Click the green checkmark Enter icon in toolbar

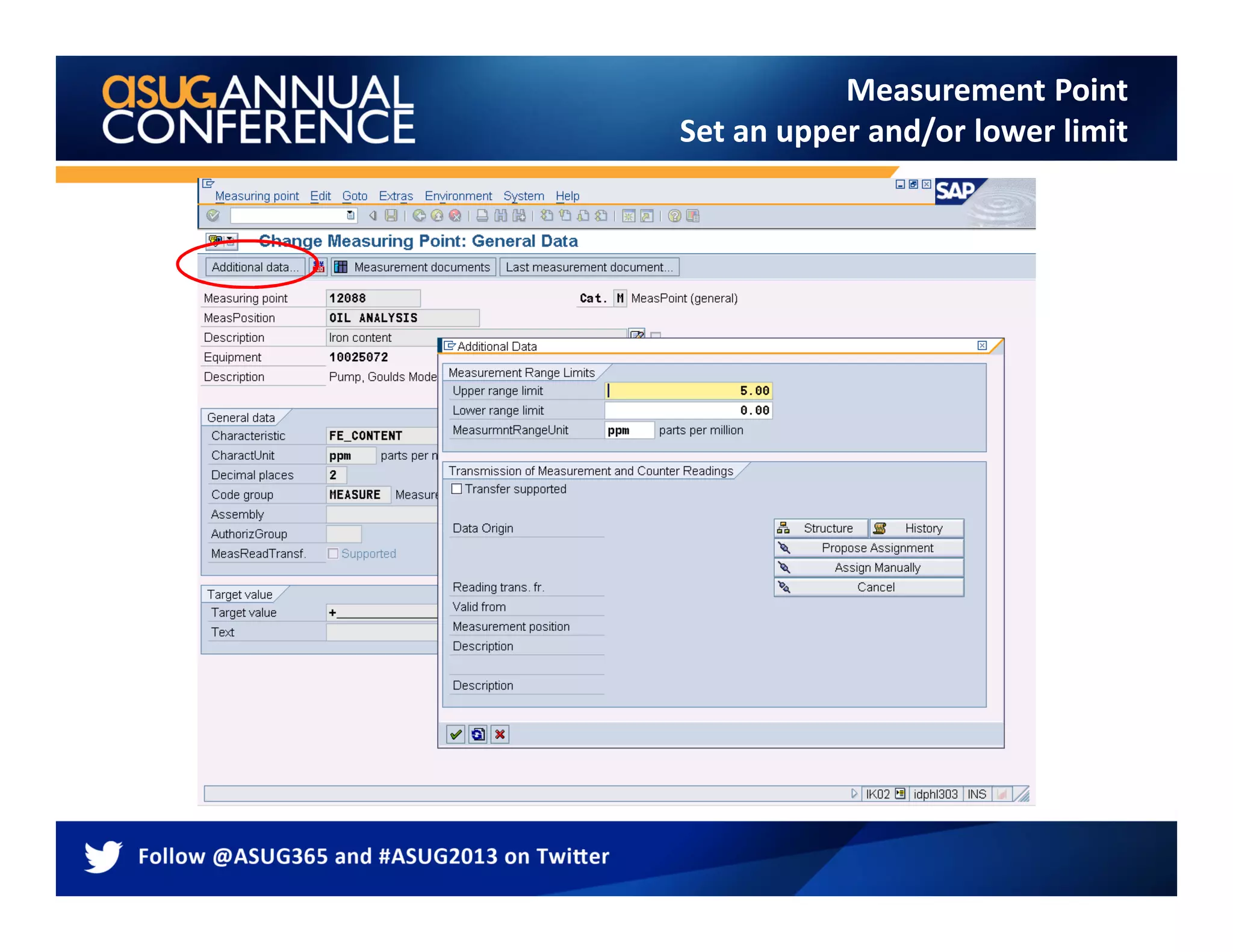click(x=213, y=215)
